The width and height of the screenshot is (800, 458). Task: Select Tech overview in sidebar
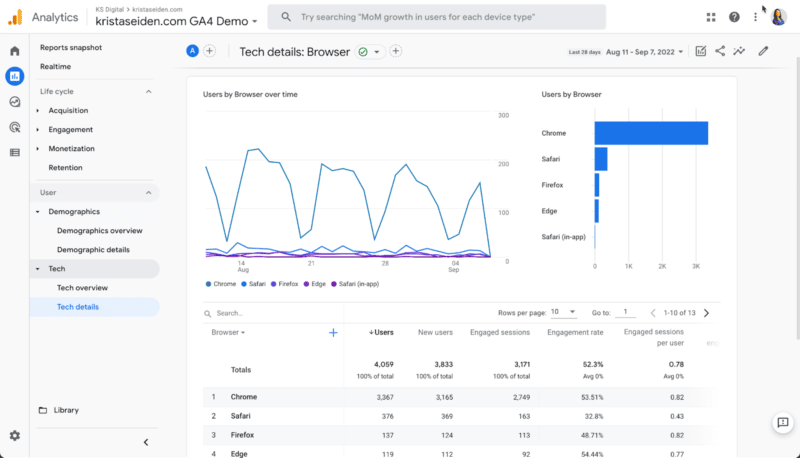[x=82, y=288]
